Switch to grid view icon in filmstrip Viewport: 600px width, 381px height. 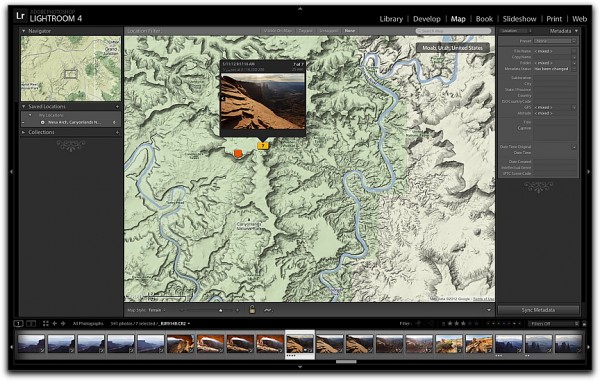(x=46, y=324)
